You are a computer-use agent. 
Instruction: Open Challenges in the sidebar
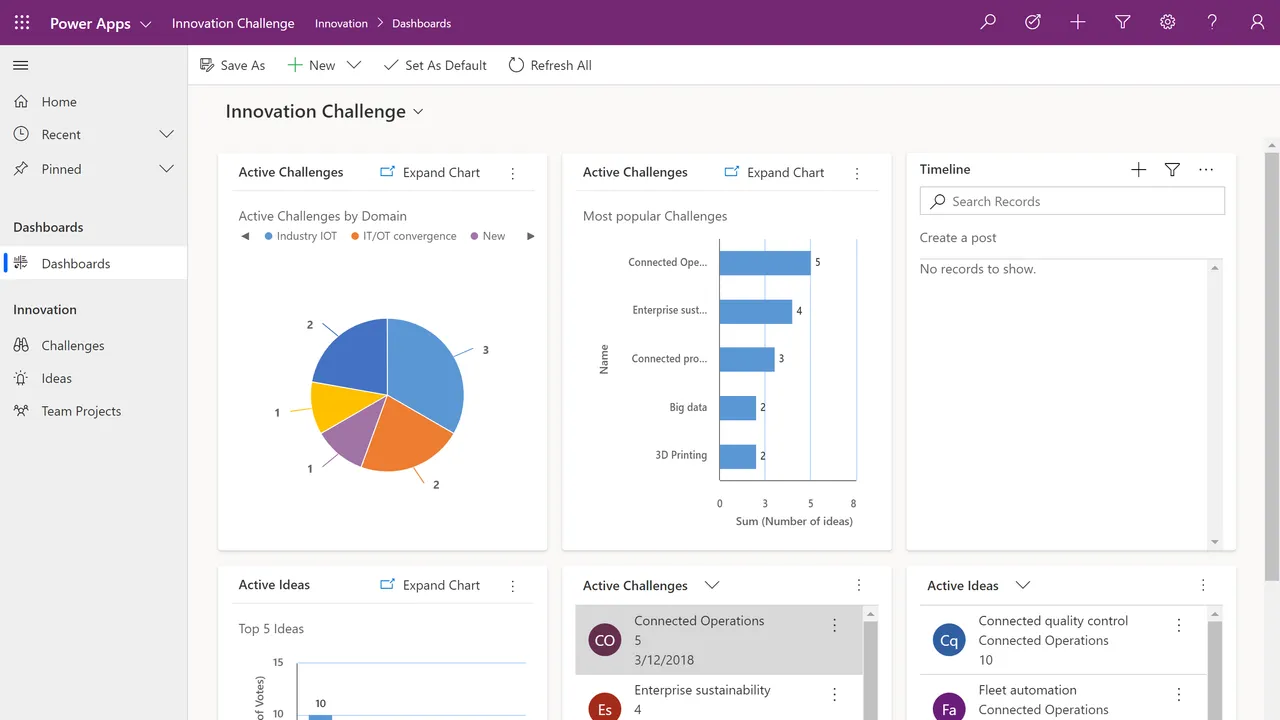pyautogui.click(x=94, y=345)
